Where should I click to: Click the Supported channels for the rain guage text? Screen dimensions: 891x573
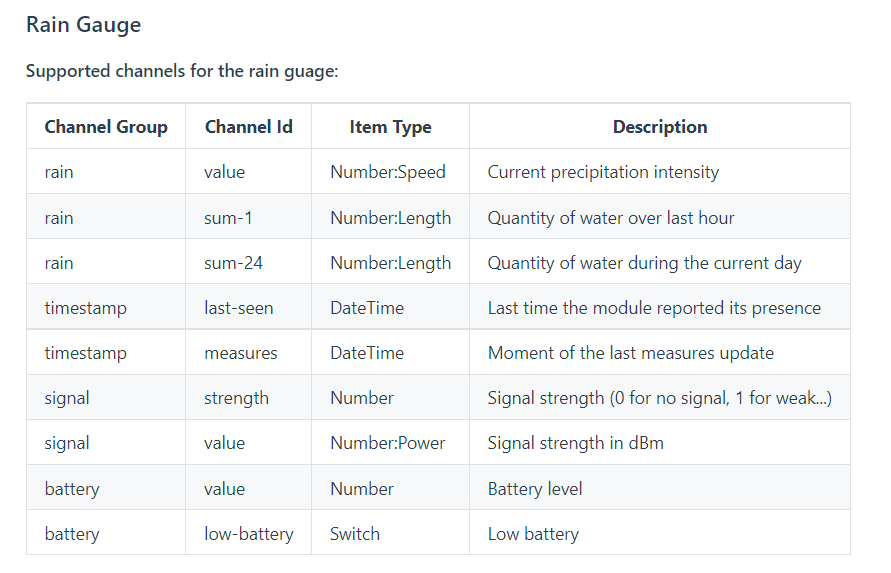[x=182, y=71]
